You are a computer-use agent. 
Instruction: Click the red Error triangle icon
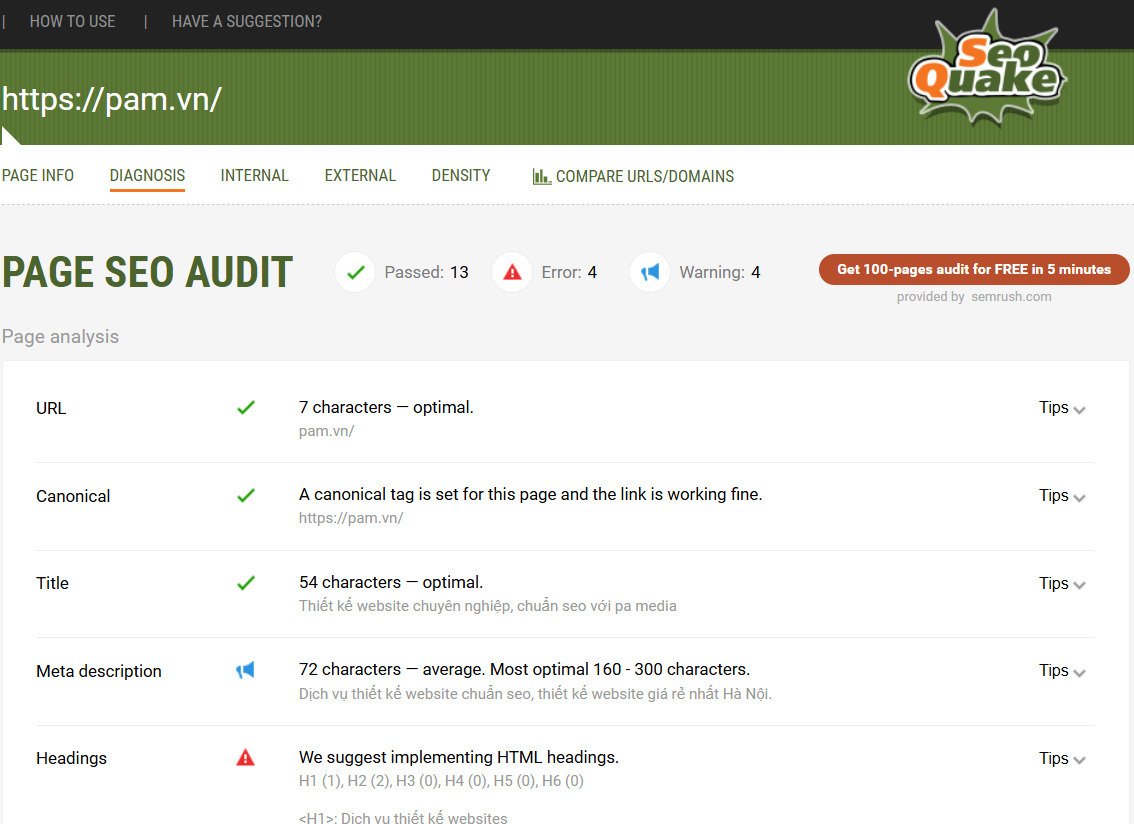pos(512,272)
